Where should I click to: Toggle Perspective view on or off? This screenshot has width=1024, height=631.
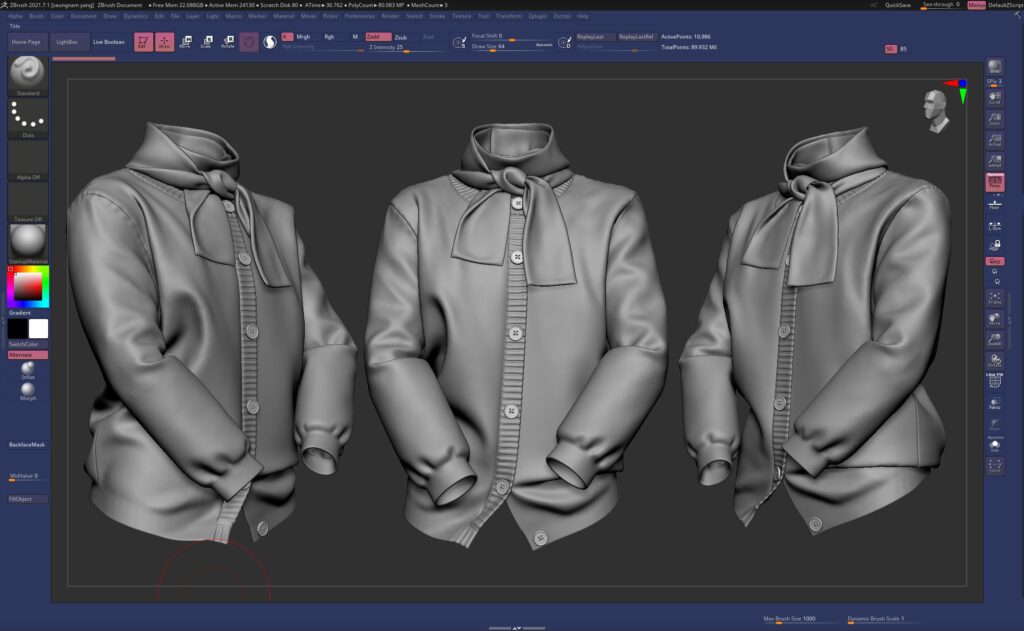click(994, 182)
